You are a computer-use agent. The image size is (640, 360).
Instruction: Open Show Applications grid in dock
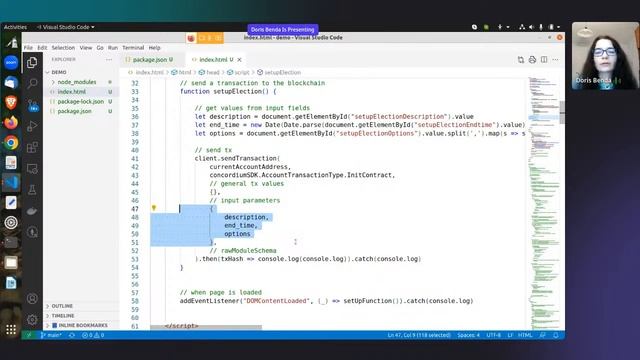click(11, 329)
